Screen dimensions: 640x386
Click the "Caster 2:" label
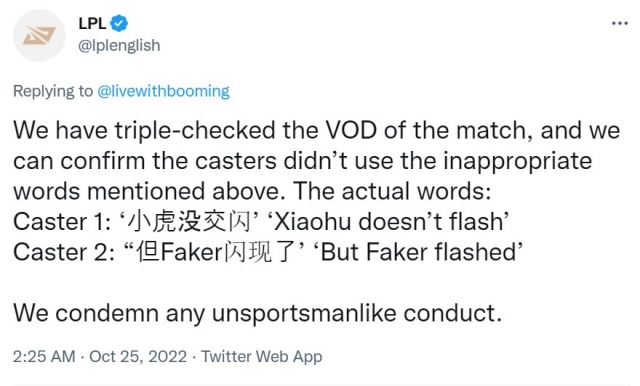[x=64, y=253]
